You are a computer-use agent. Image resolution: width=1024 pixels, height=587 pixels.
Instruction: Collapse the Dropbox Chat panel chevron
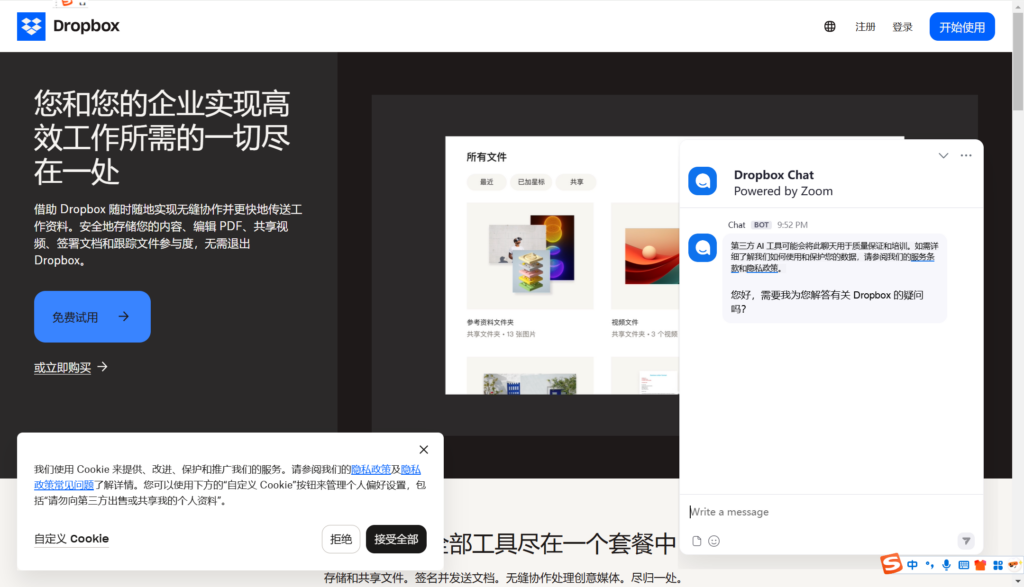(943, 155)
